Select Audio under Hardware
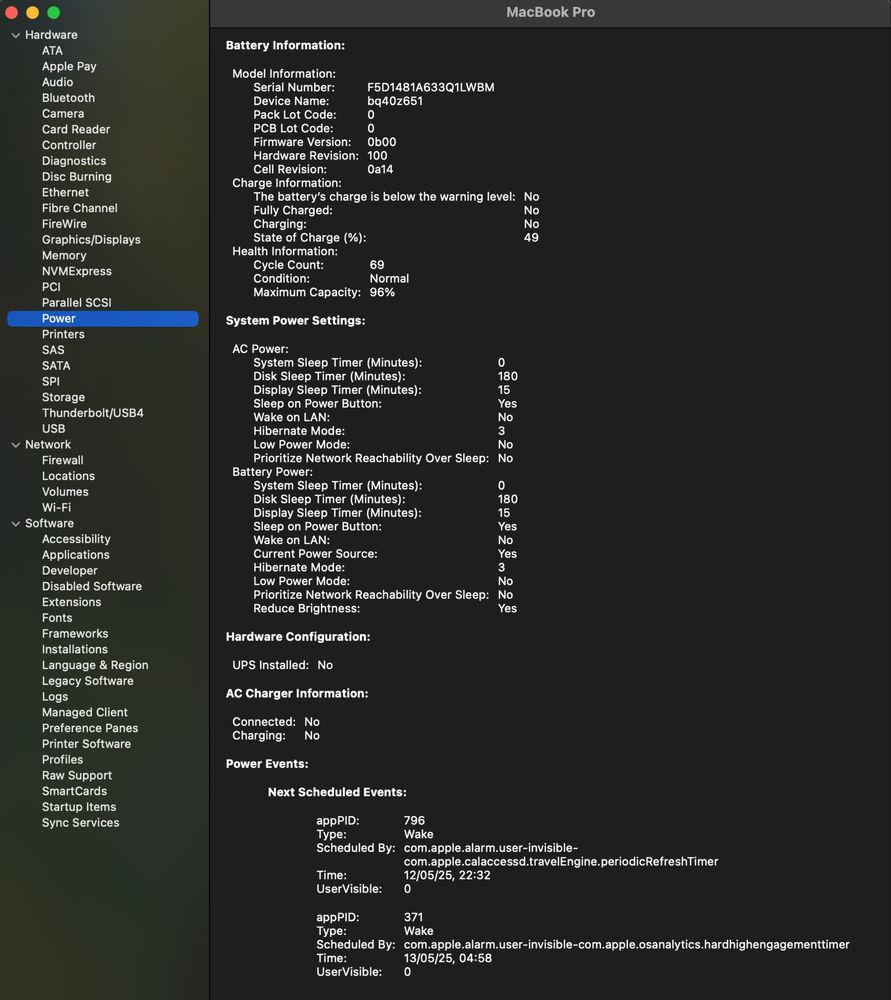891x1000 pixels. click(57, 82)
